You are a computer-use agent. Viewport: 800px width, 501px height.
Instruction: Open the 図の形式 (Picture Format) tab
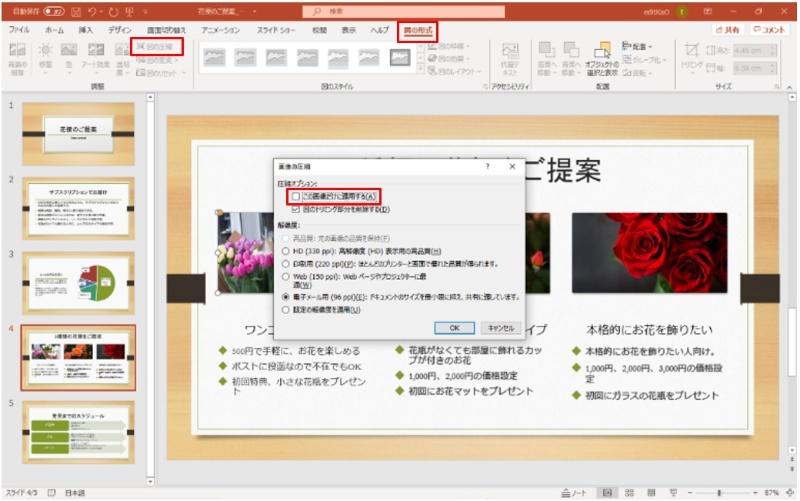(x=418, y=31)
